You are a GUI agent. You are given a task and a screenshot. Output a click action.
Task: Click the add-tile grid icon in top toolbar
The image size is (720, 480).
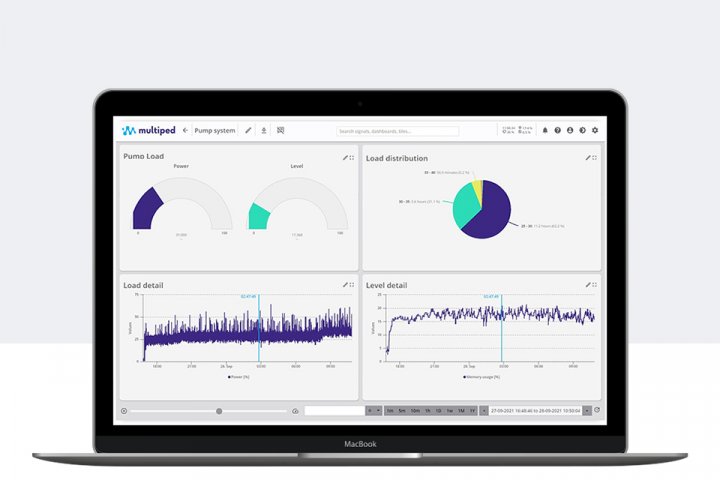pyautogui.click(x=281, y=130)
